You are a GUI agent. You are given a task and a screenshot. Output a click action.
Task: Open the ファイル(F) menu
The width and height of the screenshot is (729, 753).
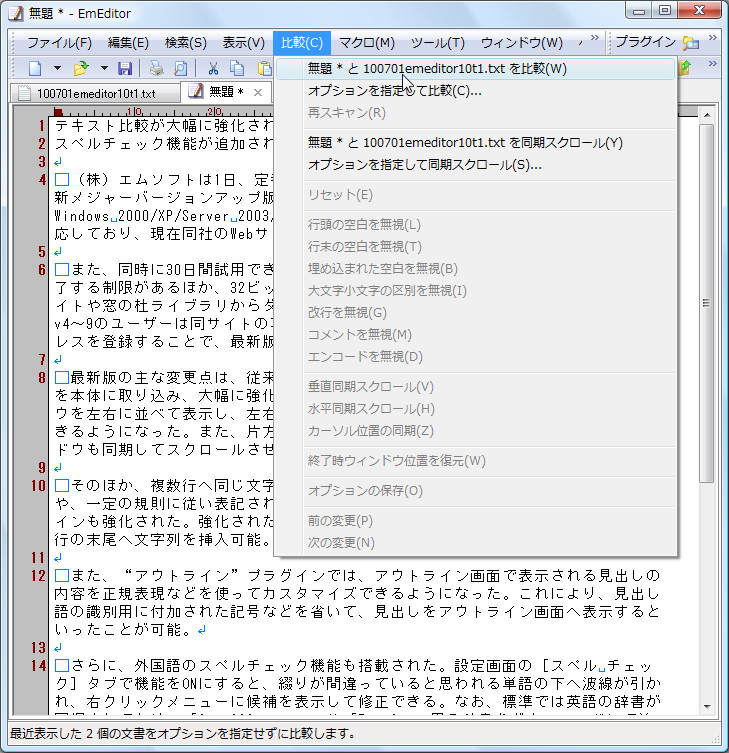[59, 43]
